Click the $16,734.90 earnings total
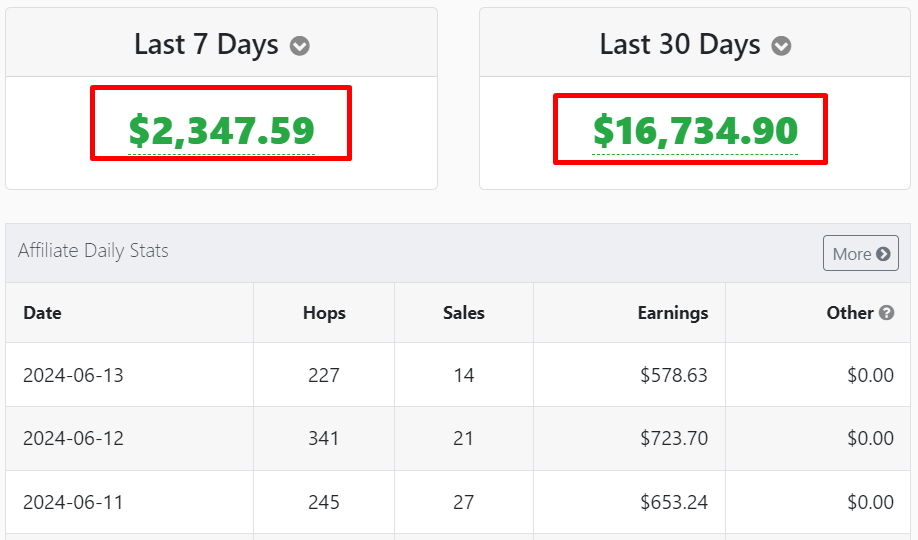The width and height of the screenshot is (918, 540). pyautogui.click(x=695, y=130)
